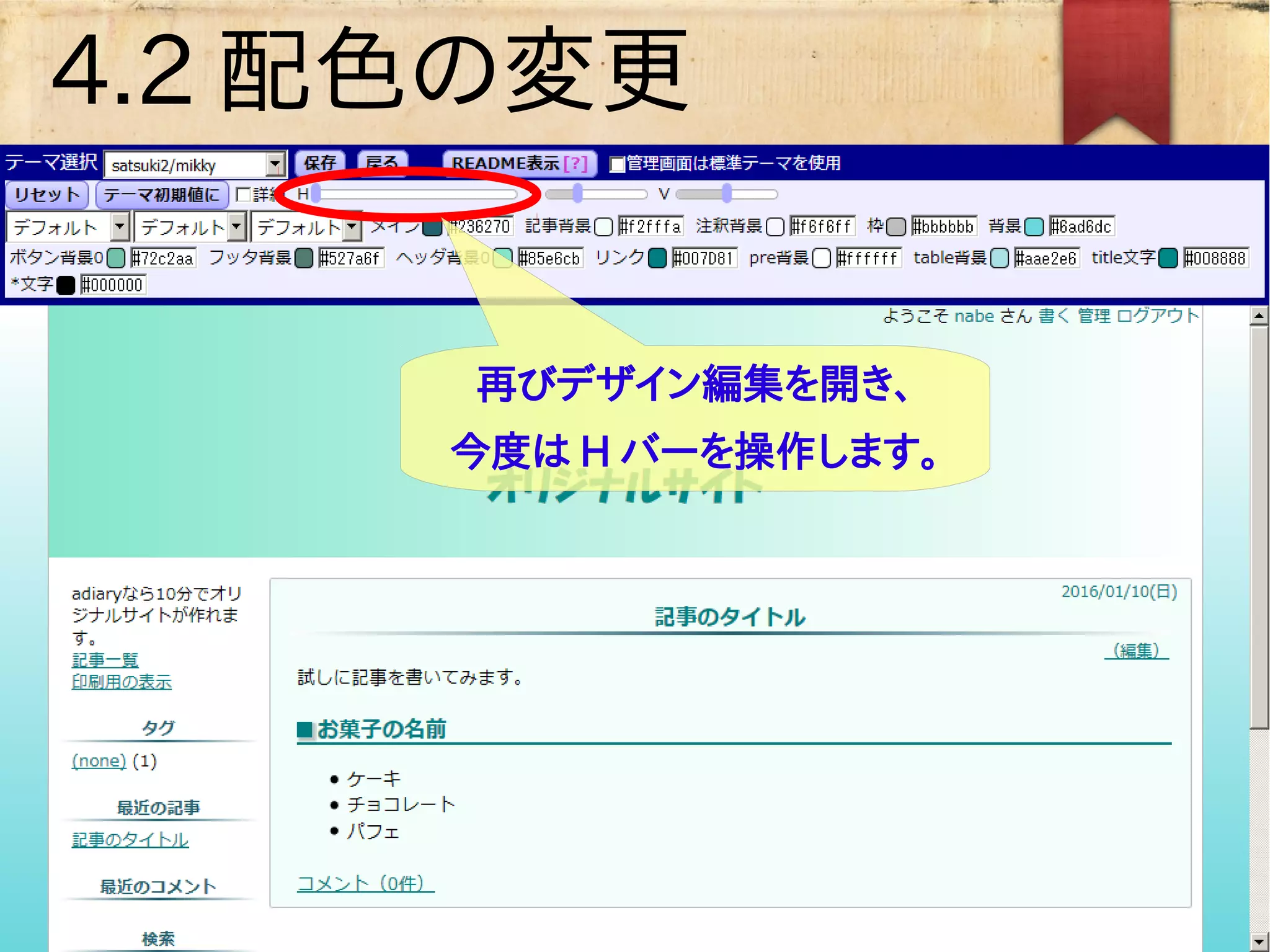Open the second デフォルト dropdown

click(x=190, y=227)
